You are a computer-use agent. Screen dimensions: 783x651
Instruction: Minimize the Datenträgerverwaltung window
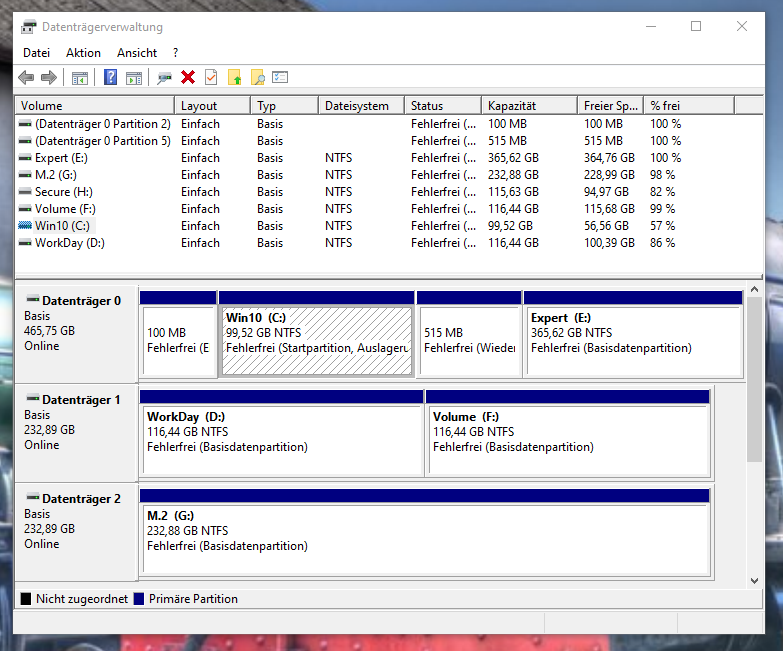click(651, 26)
